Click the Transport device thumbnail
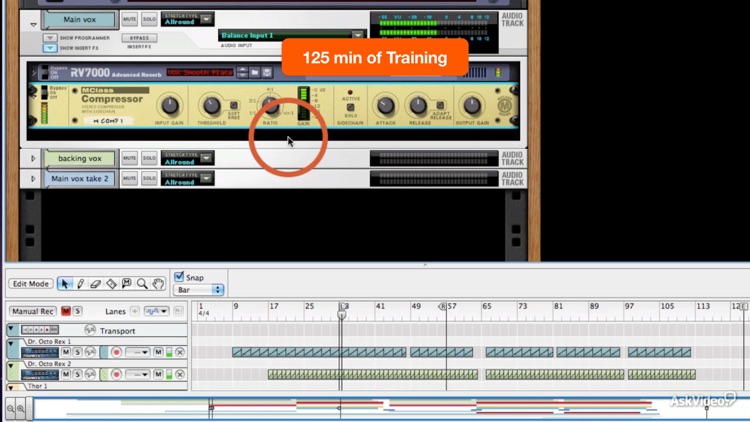Screen dimensions: 750x422 [40, 330]
